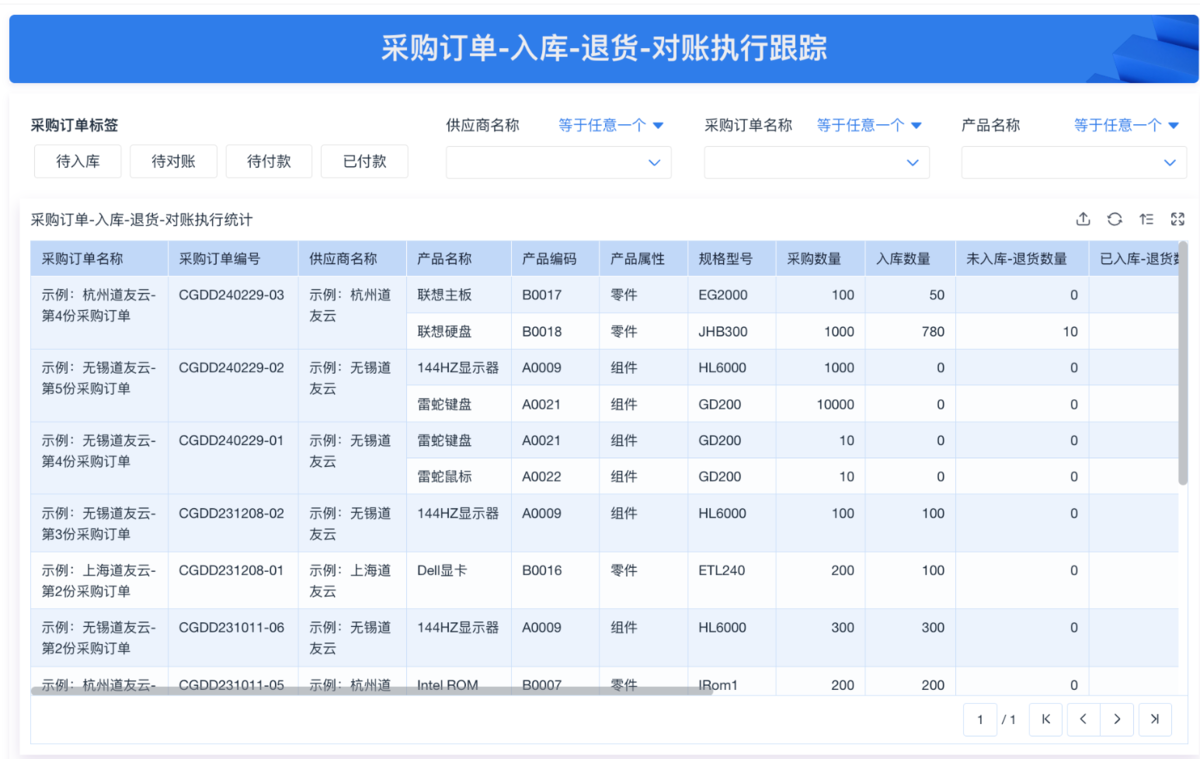Click the 采购订单名称 column header
Viewport: 1200px width, 759px height.
click(99, 258)
